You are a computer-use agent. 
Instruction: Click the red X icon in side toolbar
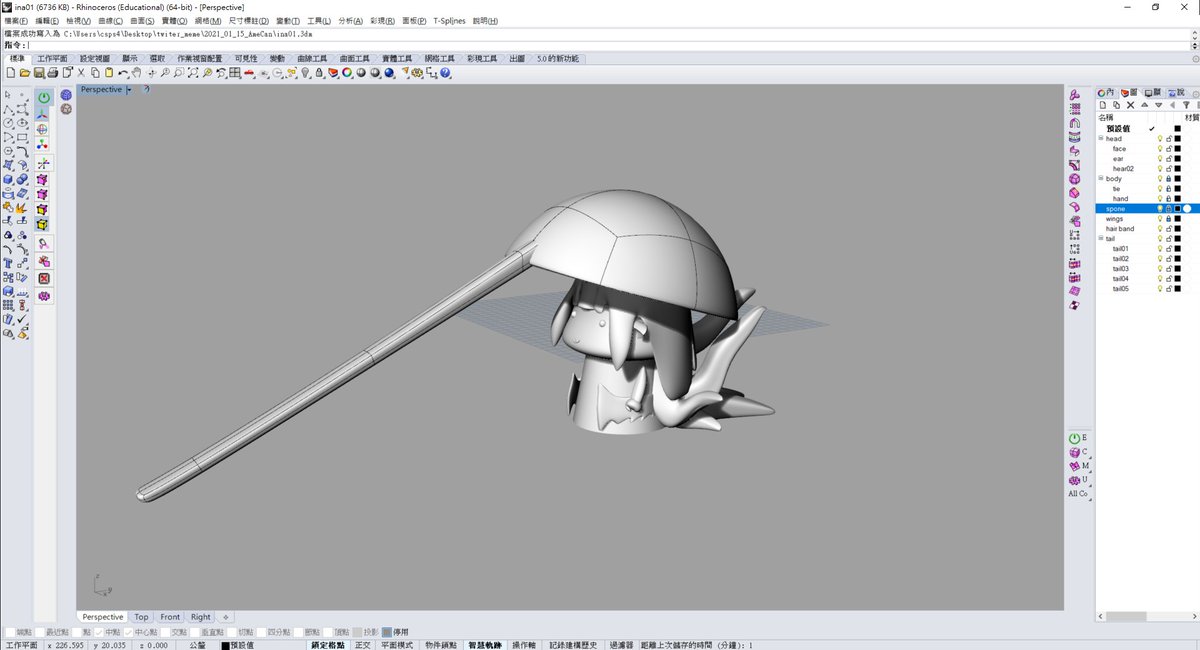44,278
